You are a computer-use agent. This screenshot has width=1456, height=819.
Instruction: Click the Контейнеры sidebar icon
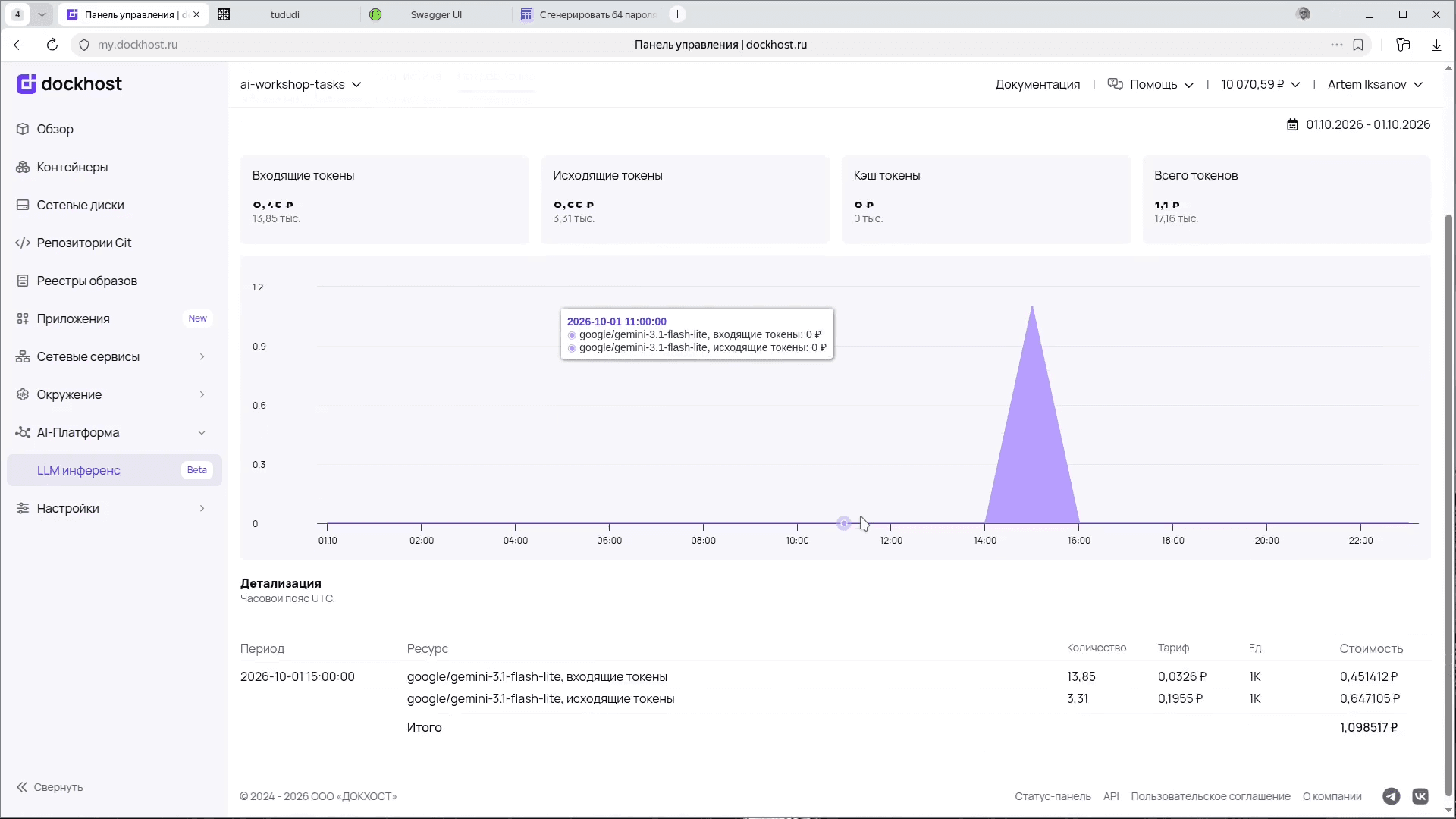click(x=23, y=167)
